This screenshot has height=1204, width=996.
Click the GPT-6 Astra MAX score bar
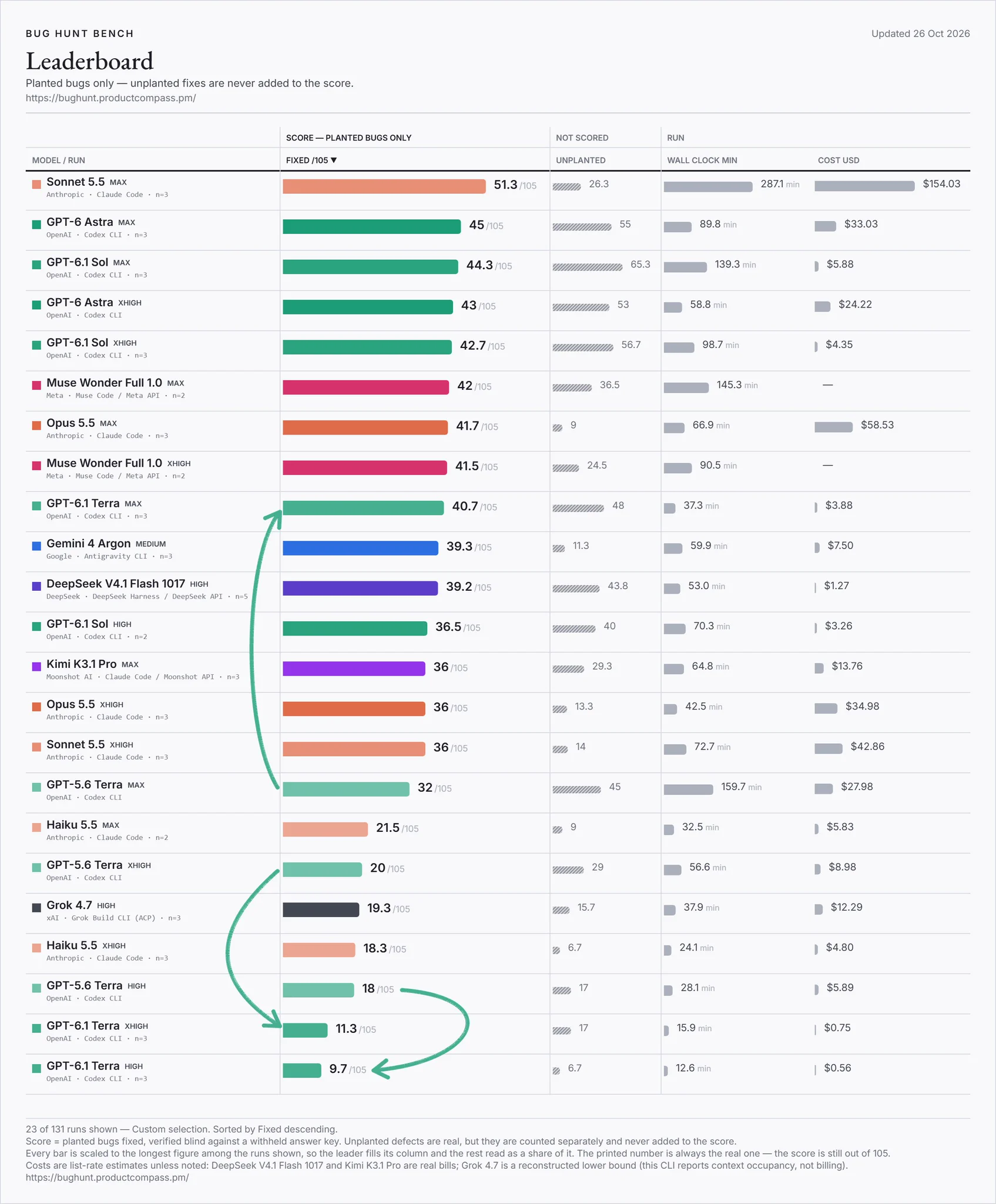click(x=371, y=226)
